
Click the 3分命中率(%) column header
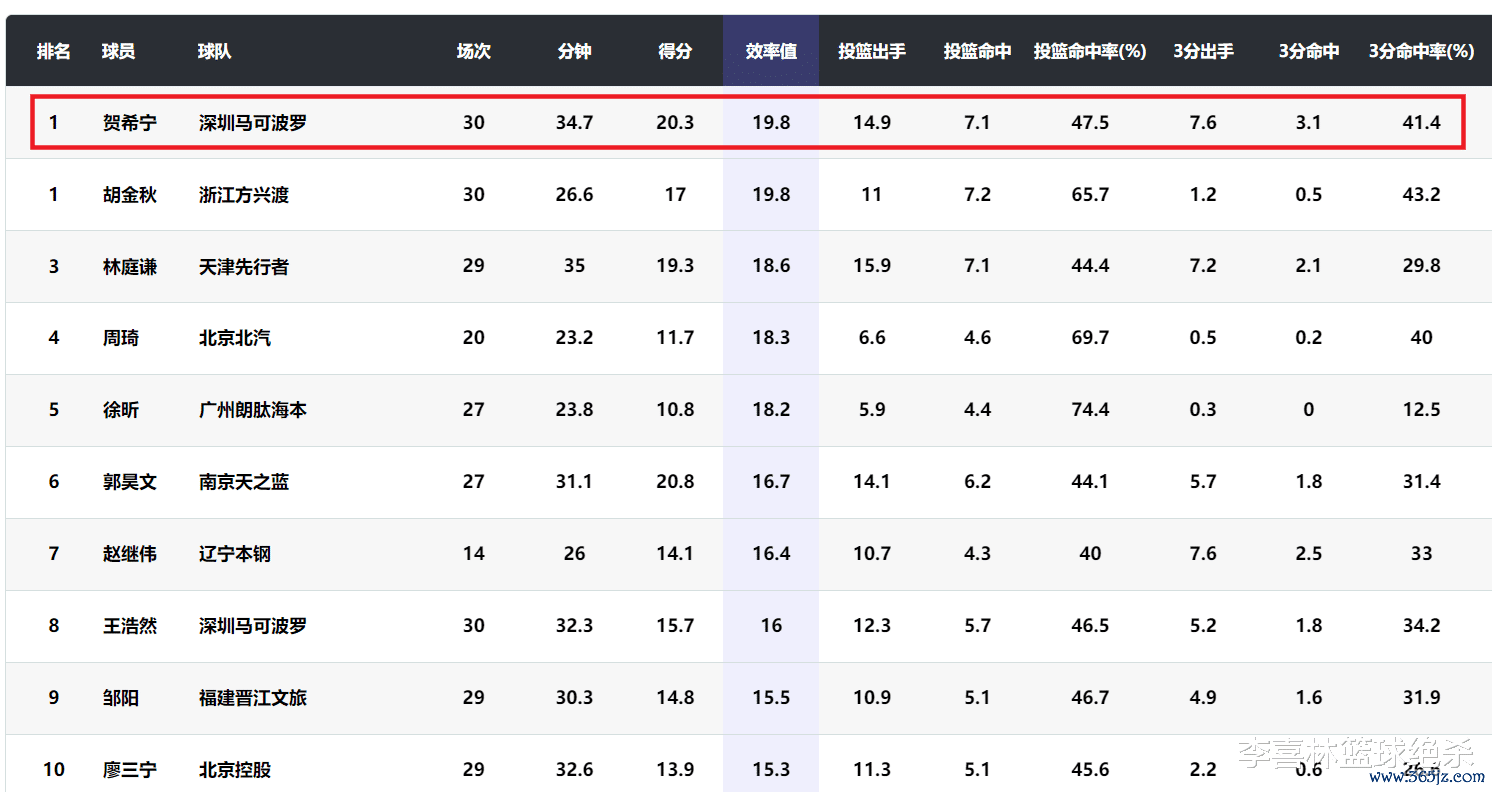pyautogui.click(x=1421, y=51)
